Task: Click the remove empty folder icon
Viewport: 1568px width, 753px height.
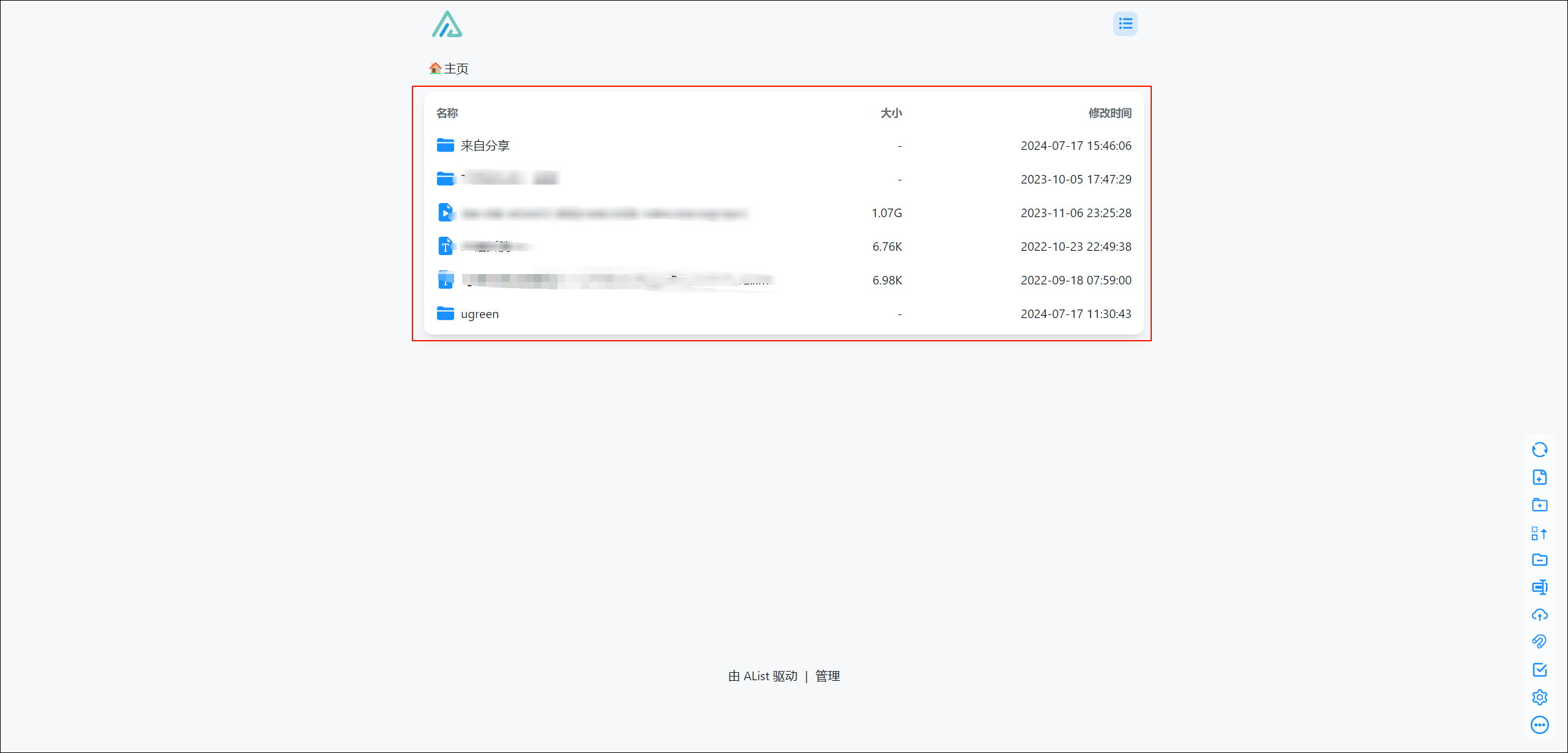Action: click(1539, 560)
